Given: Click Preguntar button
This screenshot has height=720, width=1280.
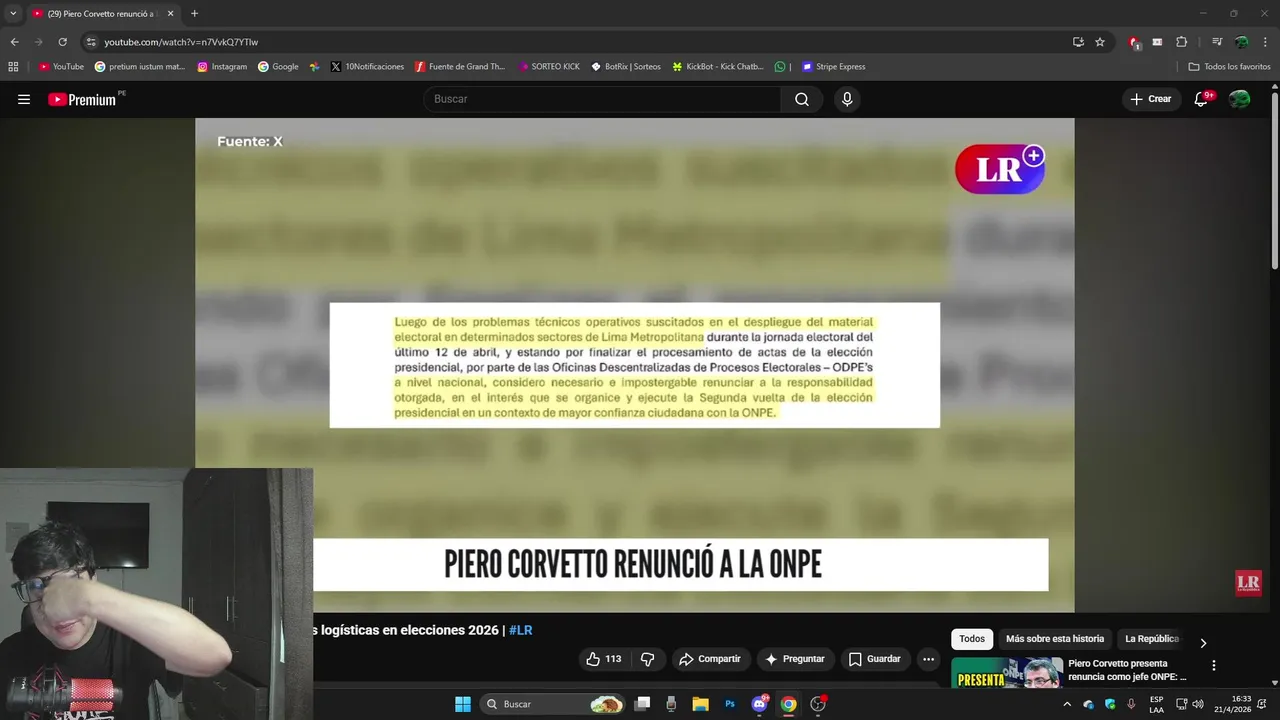Looking at the screenshot, I should (795, 659).
